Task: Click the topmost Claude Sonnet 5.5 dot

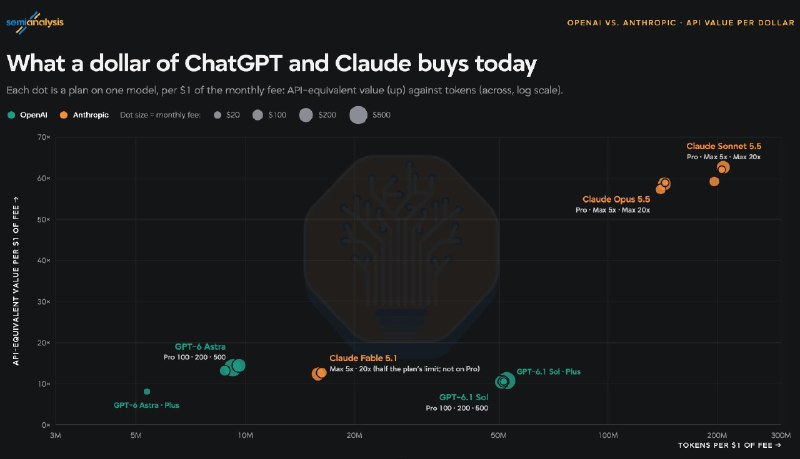Action: pos(723,167)
